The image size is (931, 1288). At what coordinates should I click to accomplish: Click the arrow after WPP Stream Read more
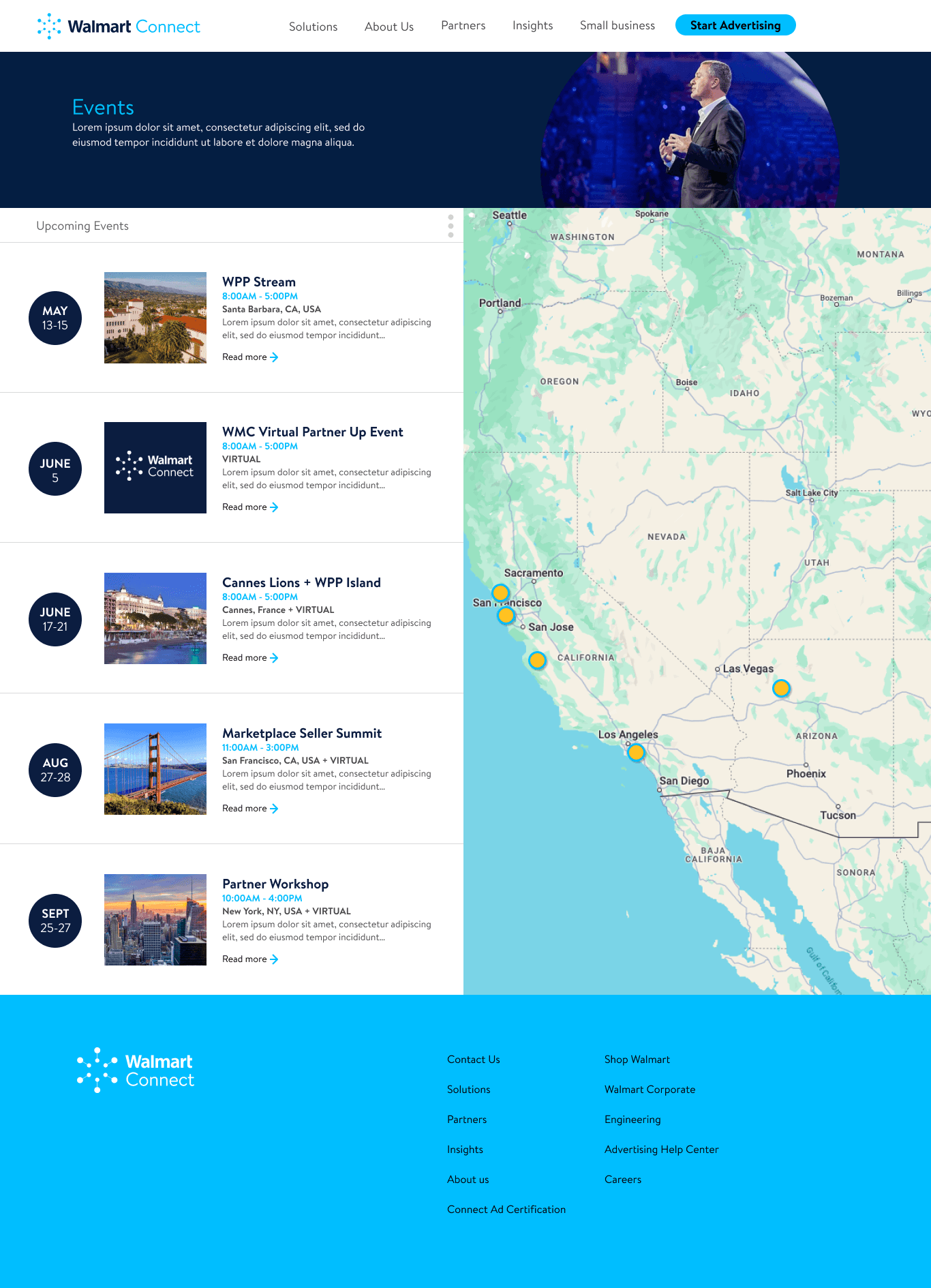point(274,357)
